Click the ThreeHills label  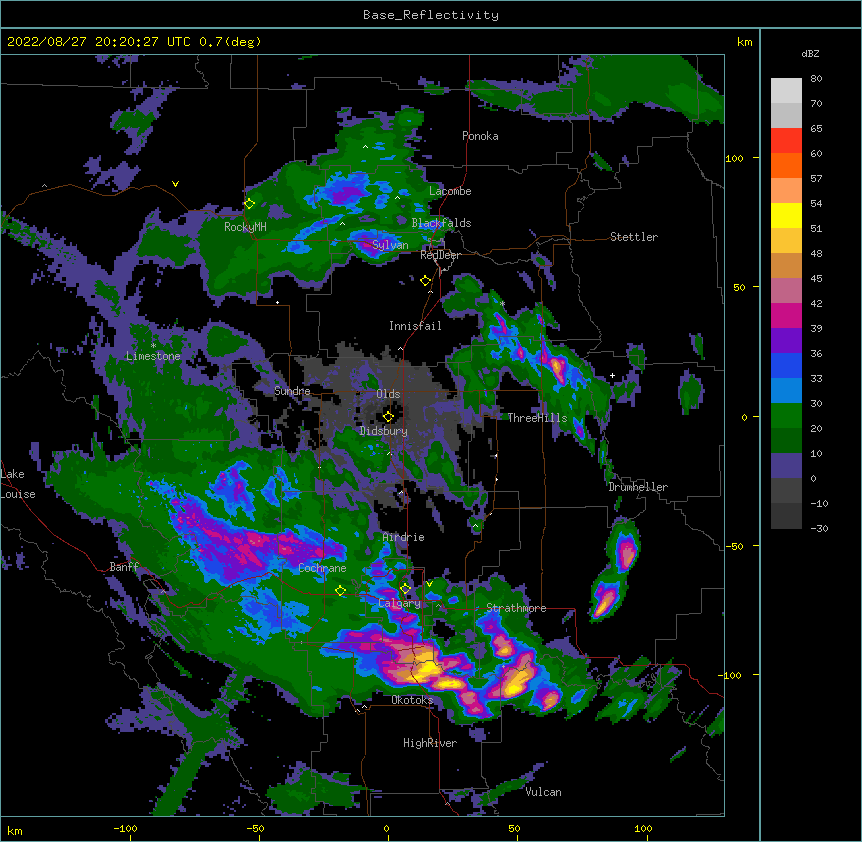[537, 418]
